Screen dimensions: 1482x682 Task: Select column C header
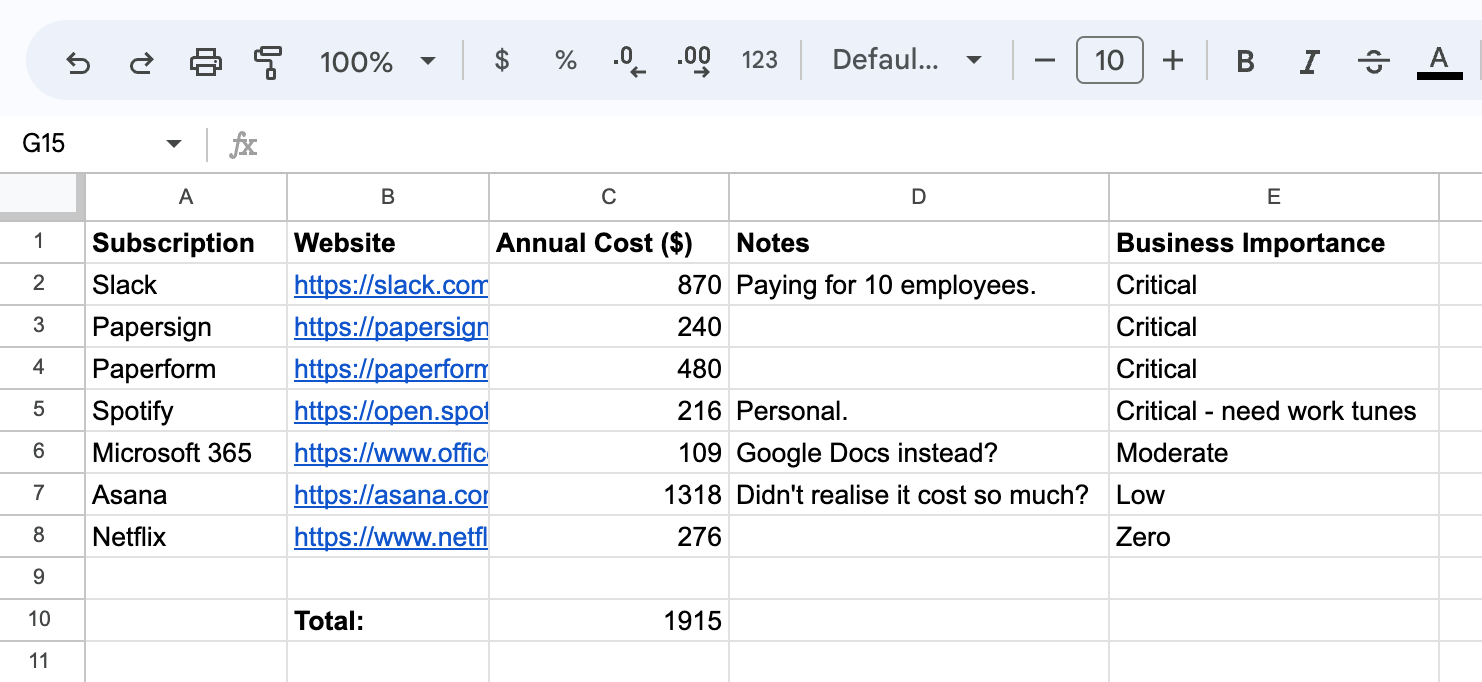[609, 197]
